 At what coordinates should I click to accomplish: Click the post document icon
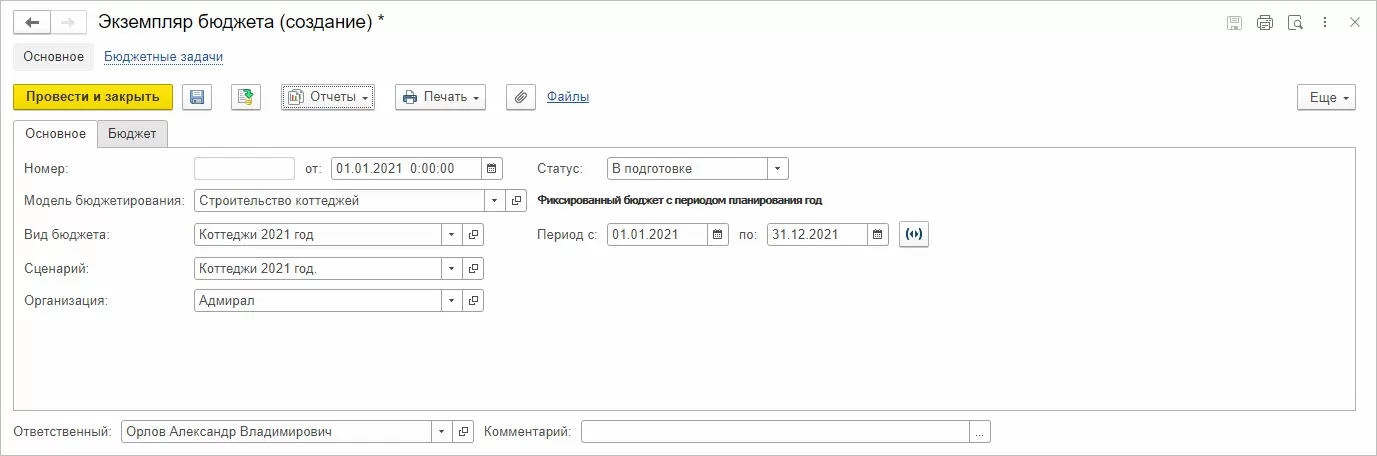(246, 97)
